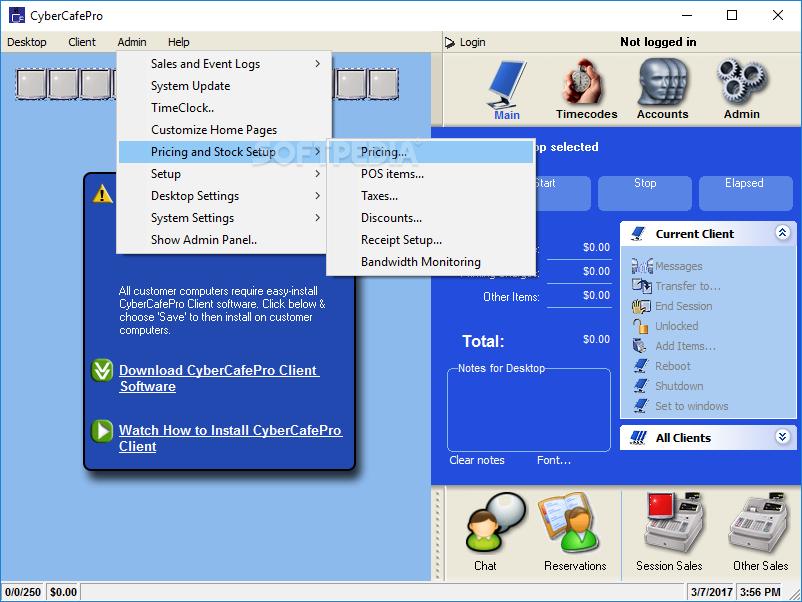Click the Unlocked padlock icon
The width and height of the screenshot is (802, 602).
coord(640,326)
